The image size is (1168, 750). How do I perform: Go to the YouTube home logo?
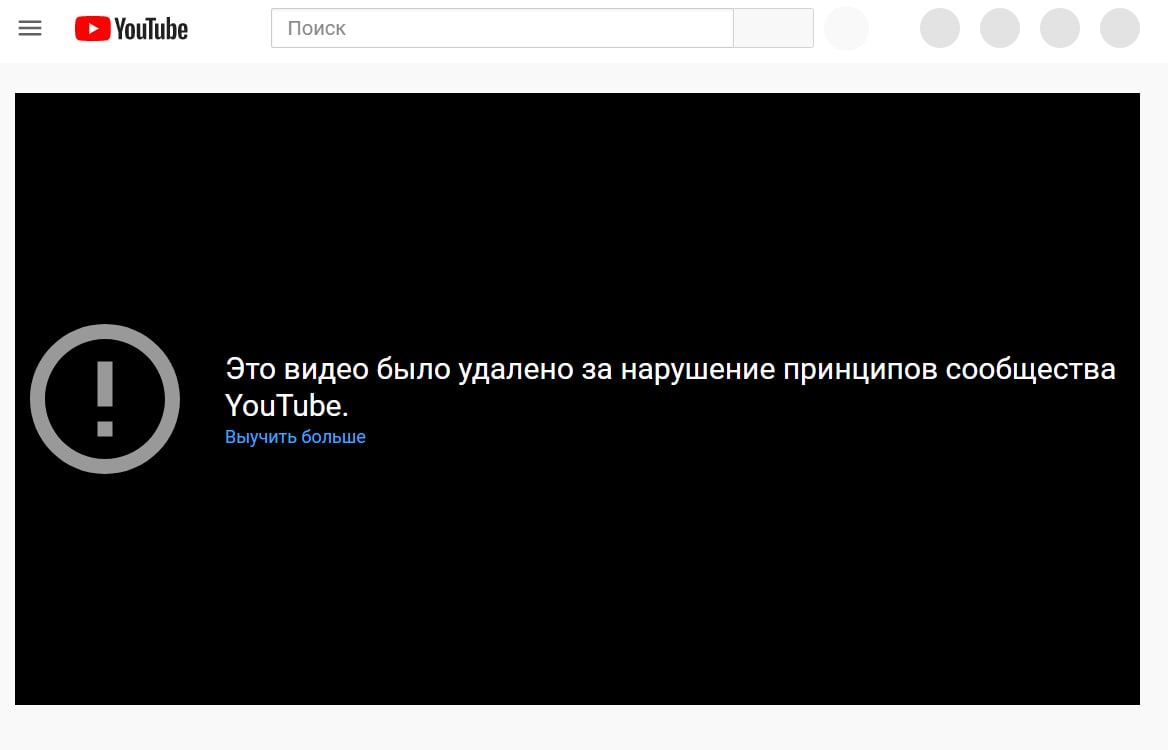(131, 28)
